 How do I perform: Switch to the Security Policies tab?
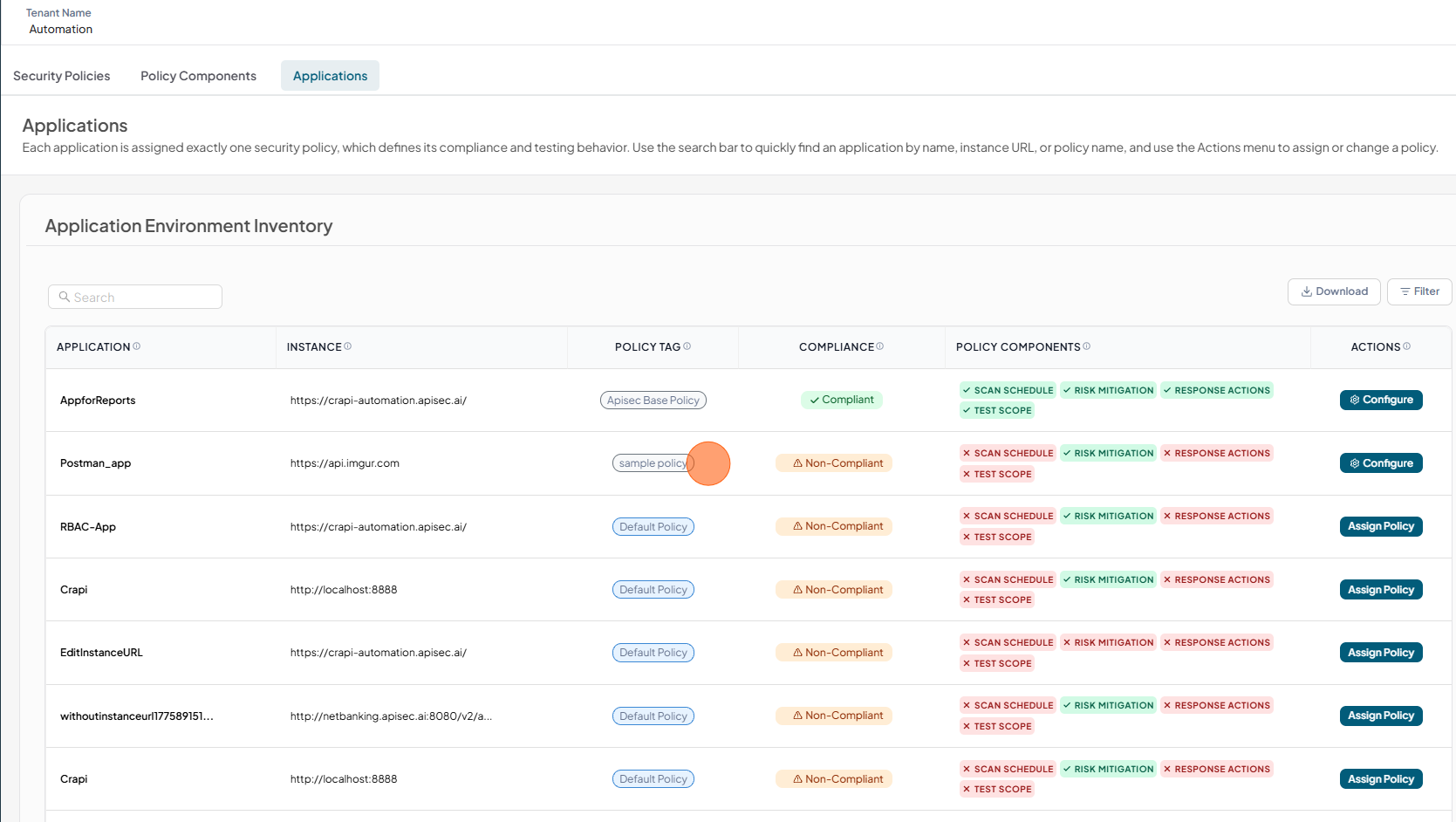point(62,76)
